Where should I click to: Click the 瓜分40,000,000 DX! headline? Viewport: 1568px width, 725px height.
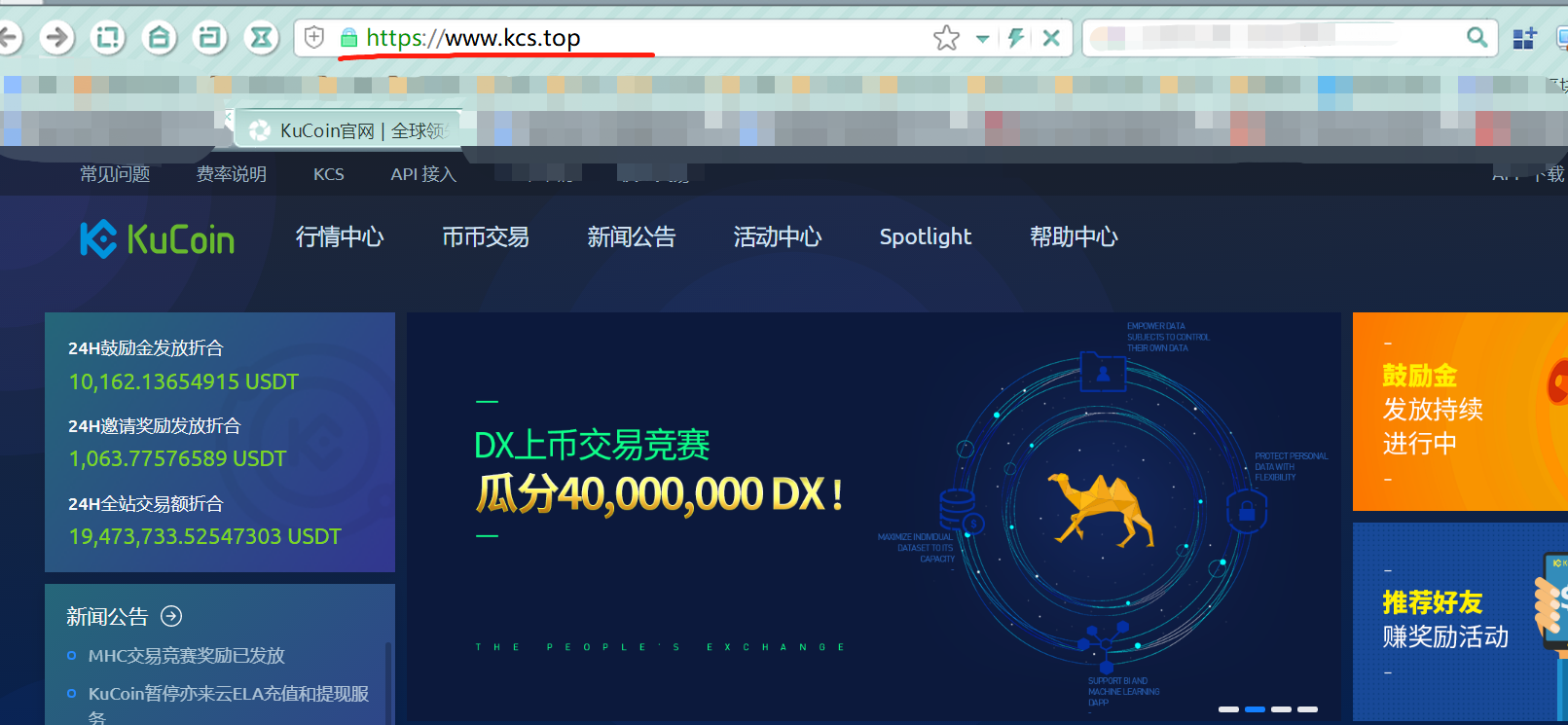tap(659, 494)
